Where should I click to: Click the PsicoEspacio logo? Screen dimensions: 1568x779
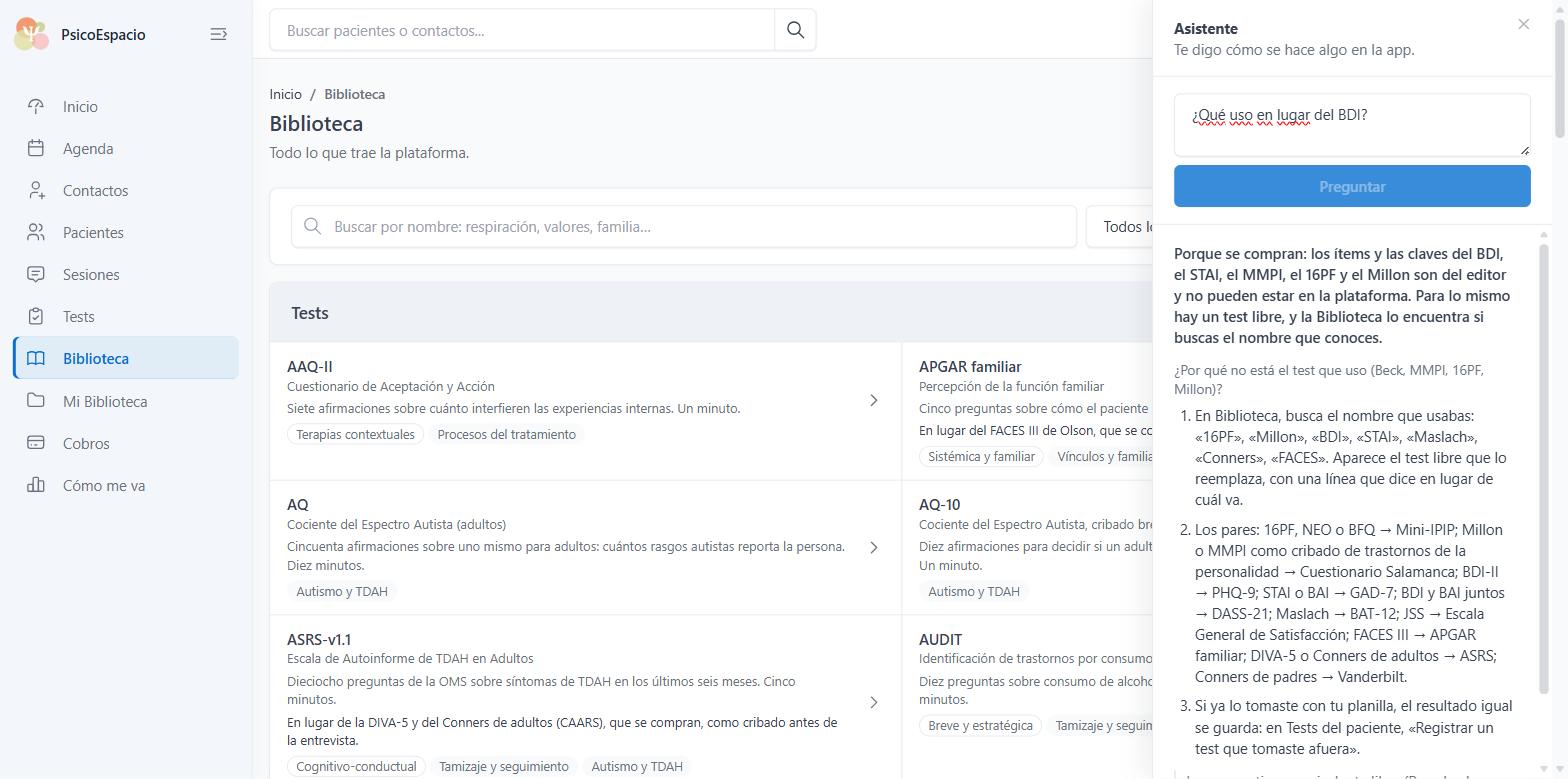click(x=31, y=34)
